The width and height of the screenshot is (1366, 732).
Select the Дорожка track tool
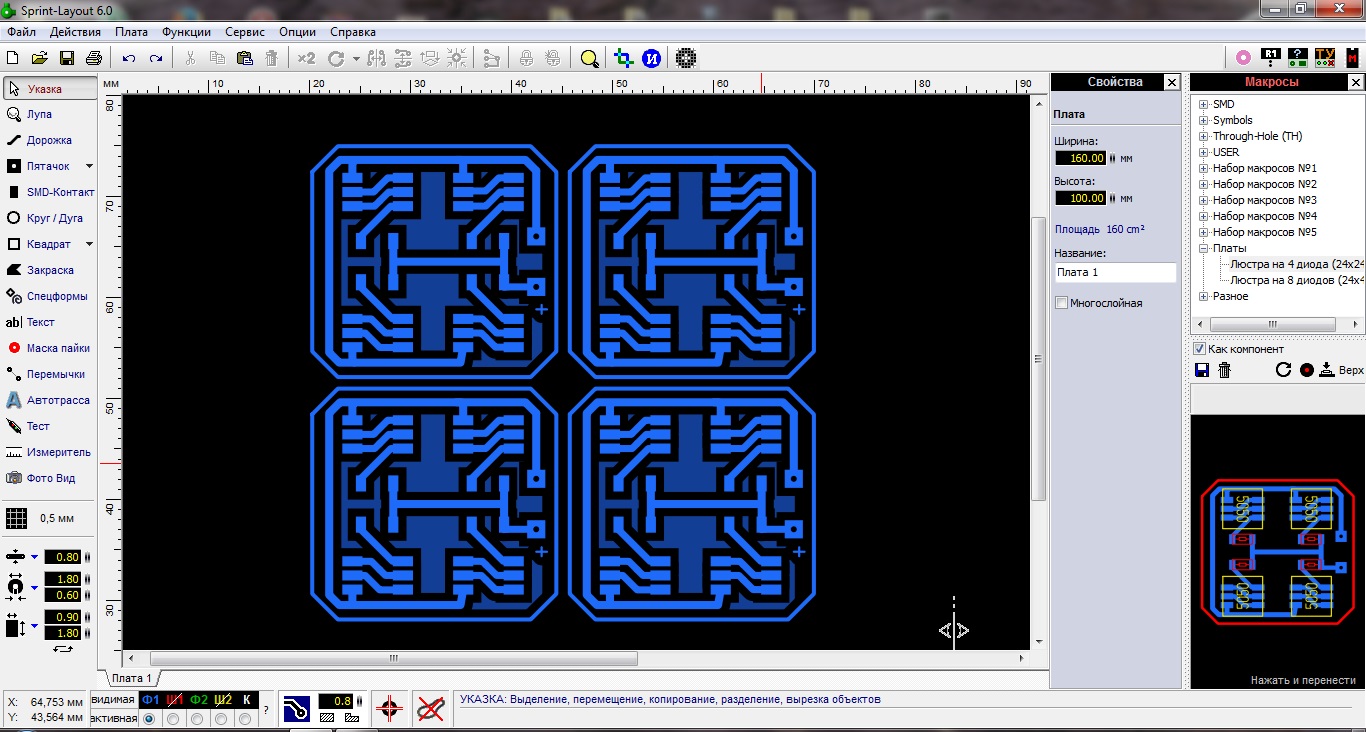[48, 140]
